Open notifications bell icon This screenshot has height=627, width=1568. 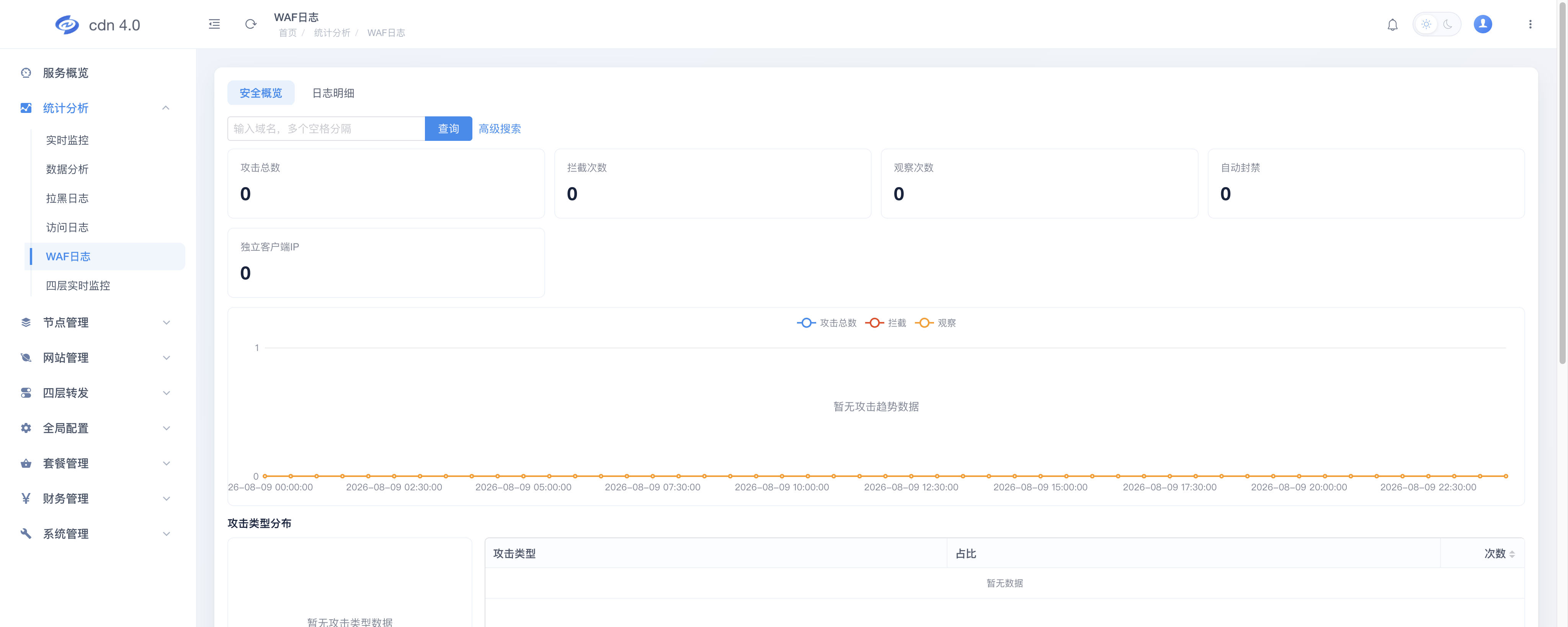[x=1392, y=25]
